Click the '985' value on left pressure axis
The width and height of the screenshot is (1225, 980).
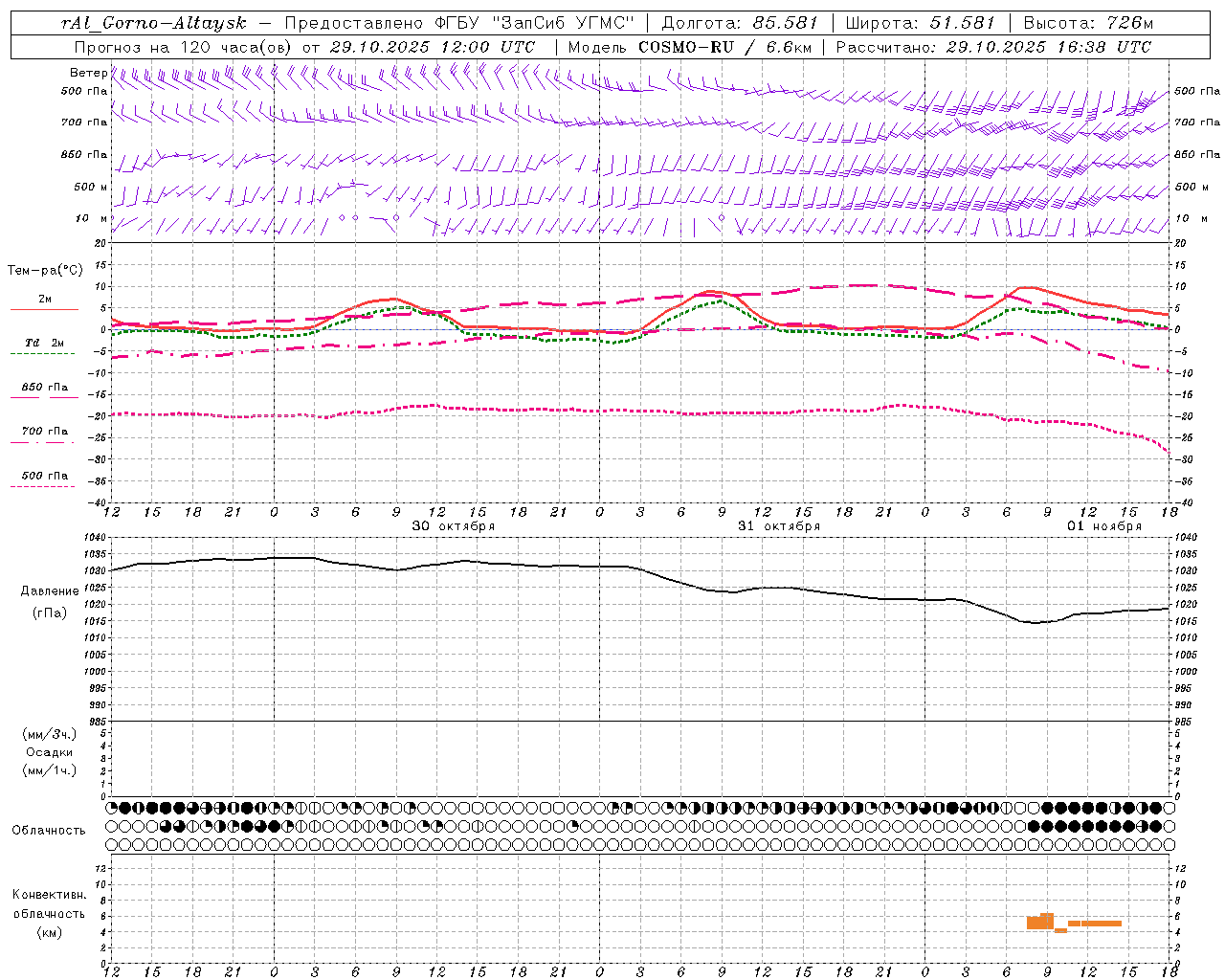[x=97, y=722]
